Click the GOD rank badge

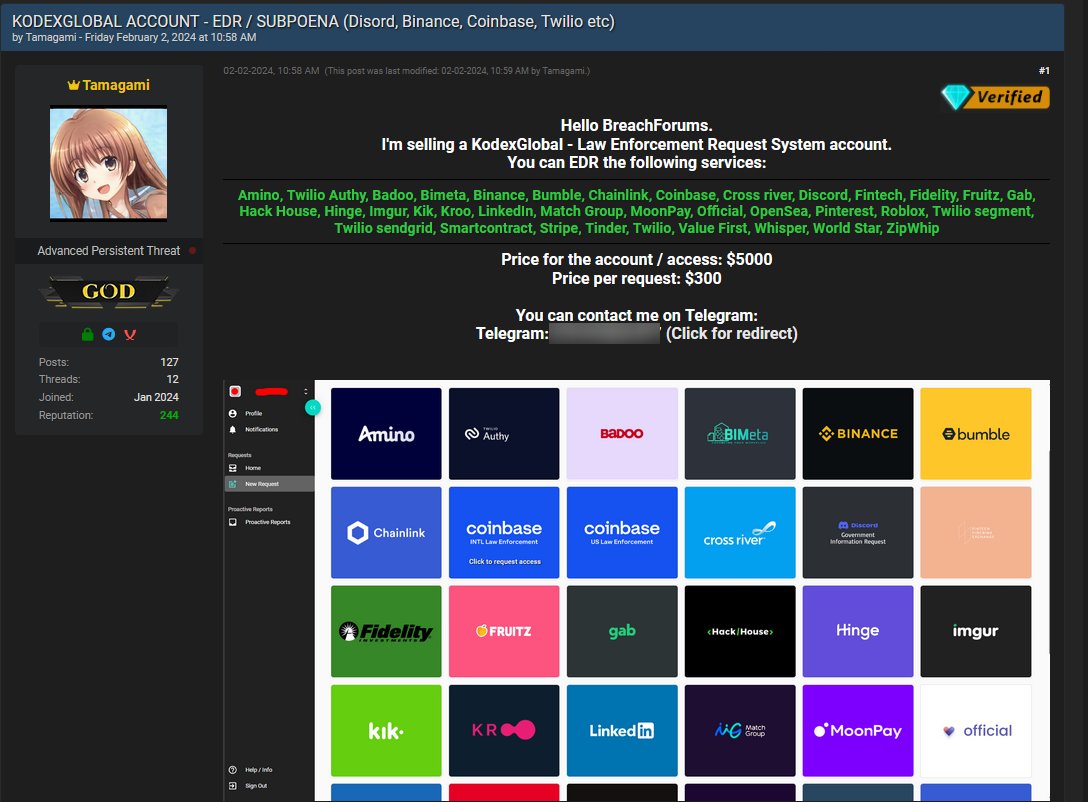pyautogui.click(x=108, y=291)
